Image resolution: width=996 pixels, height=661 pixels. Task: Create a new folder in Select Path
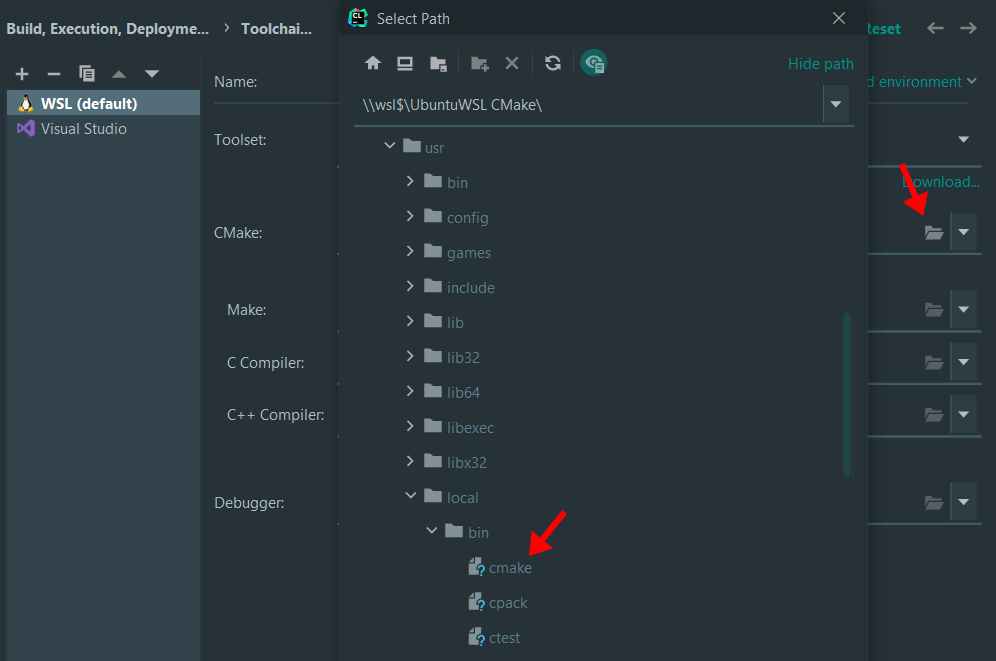(x=480, y=63)
